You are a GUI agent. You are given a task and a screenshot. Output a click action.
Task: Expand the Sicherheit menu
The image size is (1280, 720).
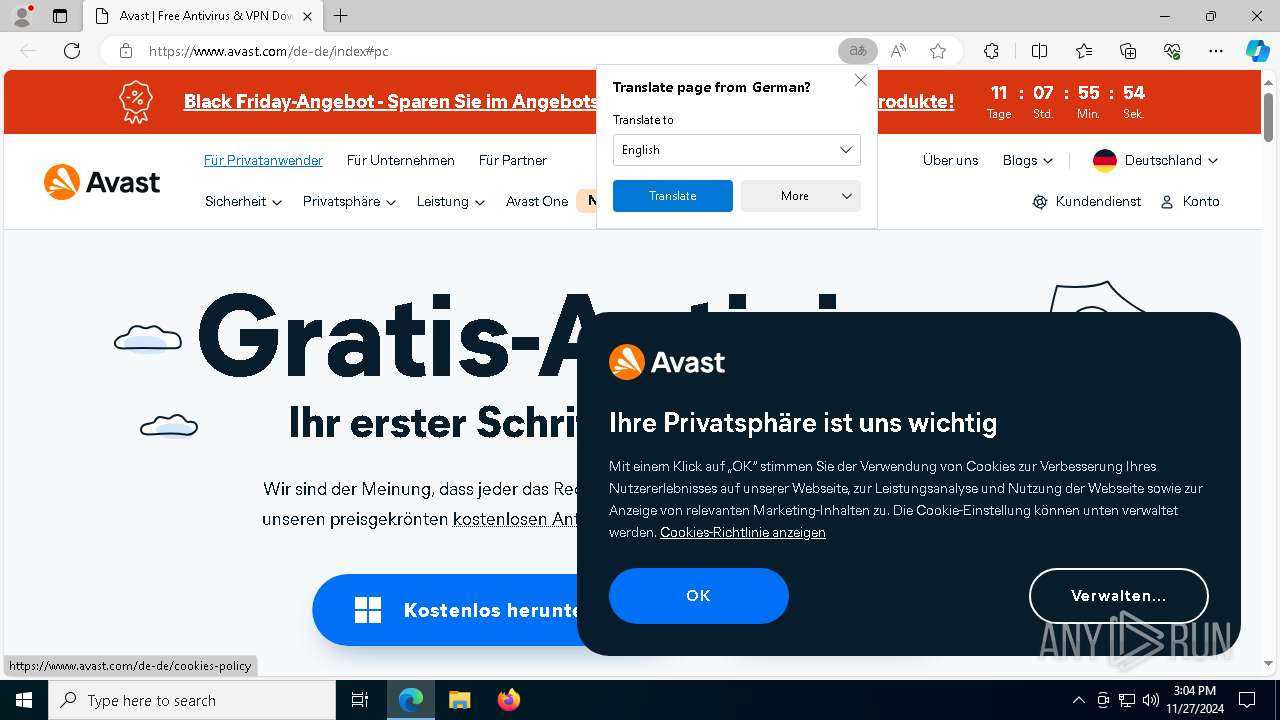(243, 201)
